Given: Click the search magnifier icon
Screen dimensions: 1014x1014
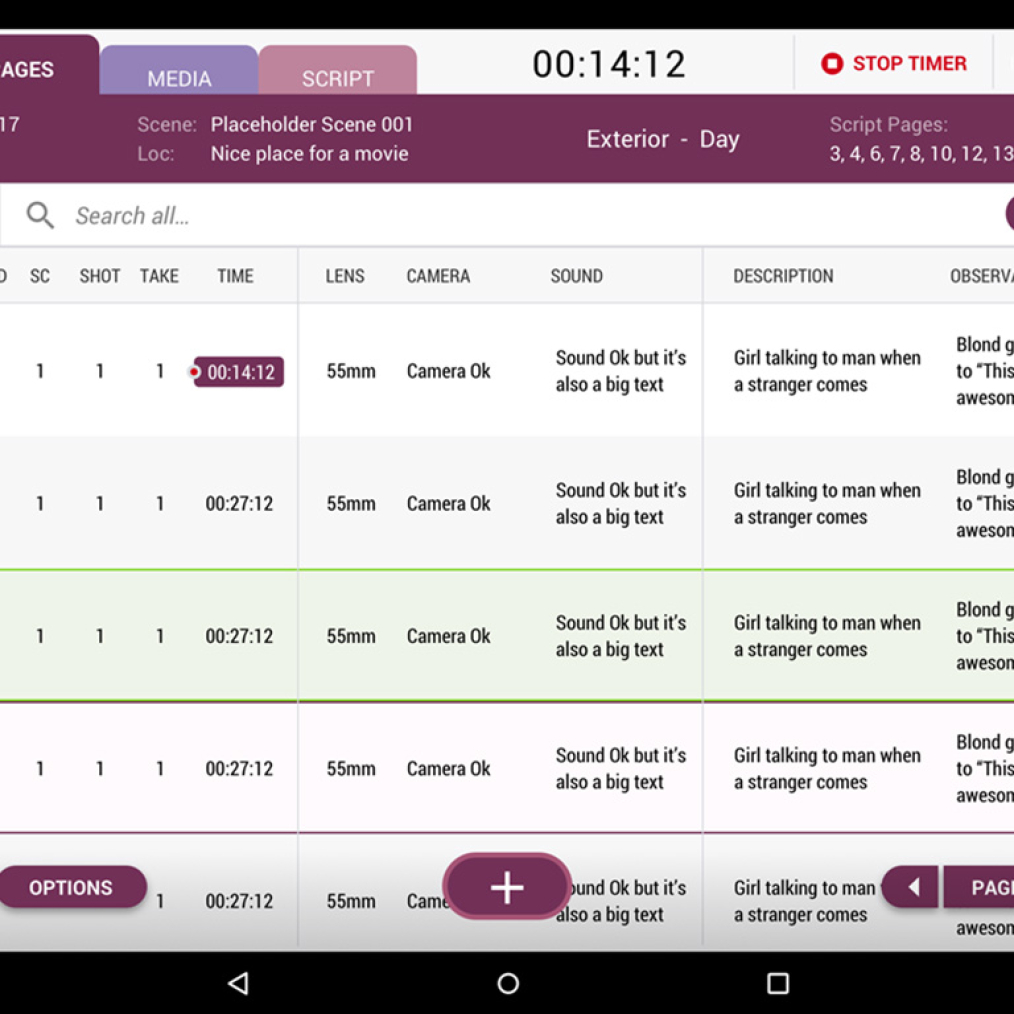Looking at the screenshot, I should tap(40, 215).
